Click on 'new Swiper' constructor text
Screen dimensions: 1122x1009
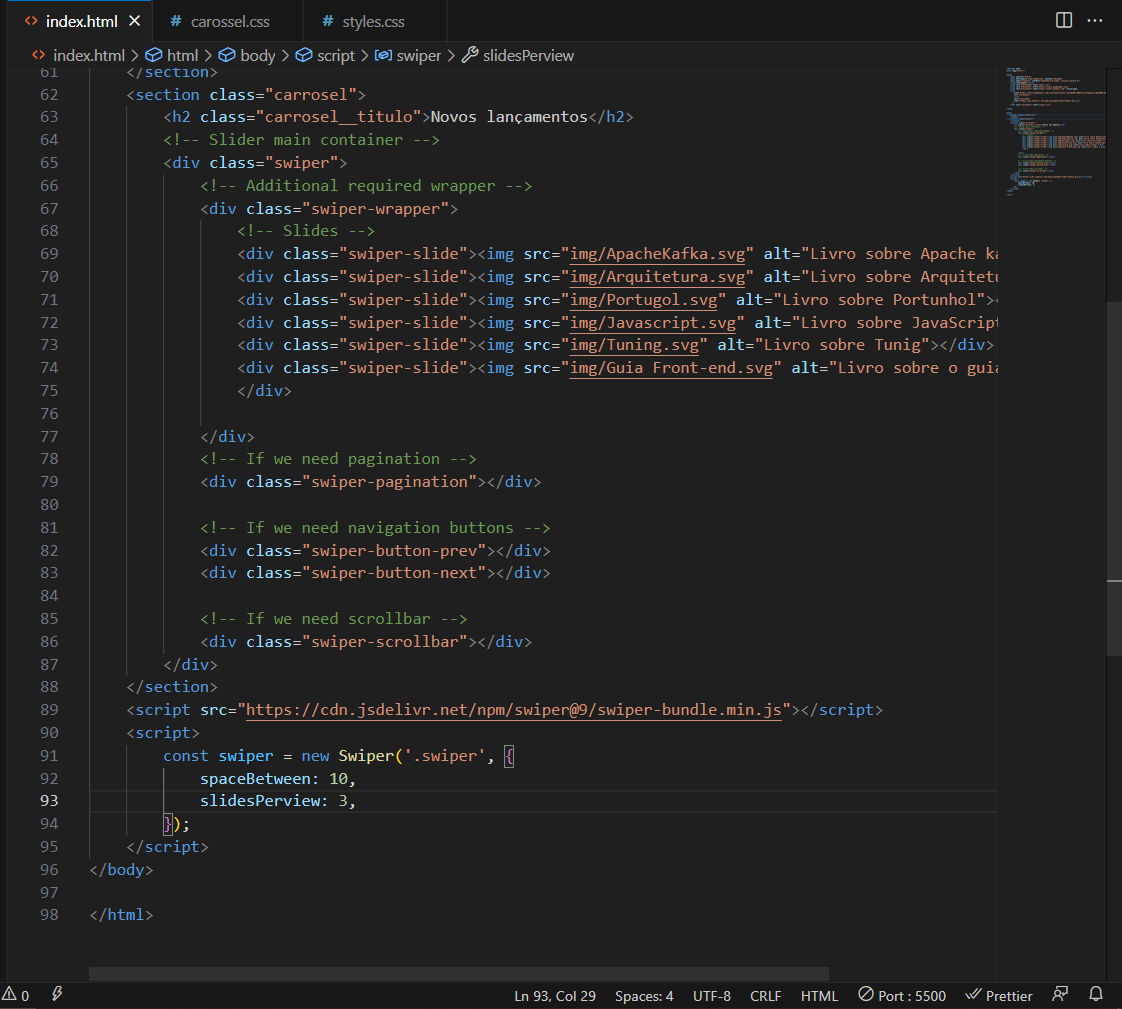[348, 756]
